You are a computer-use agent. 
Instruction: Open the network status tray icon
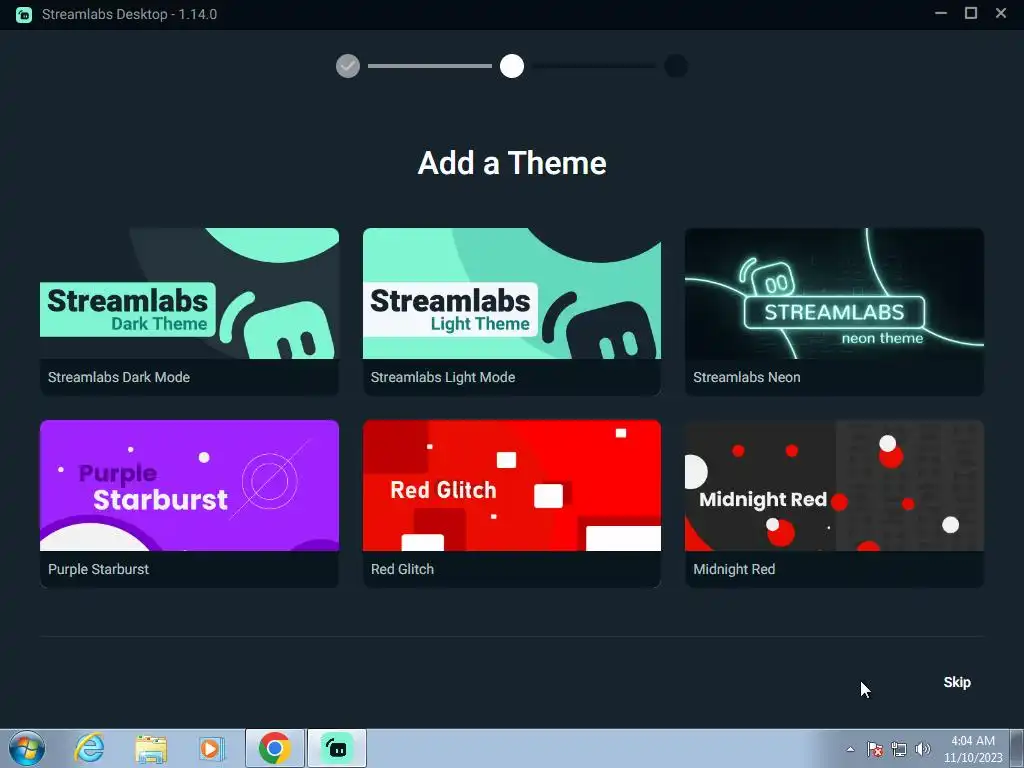[x=899, y=749]
